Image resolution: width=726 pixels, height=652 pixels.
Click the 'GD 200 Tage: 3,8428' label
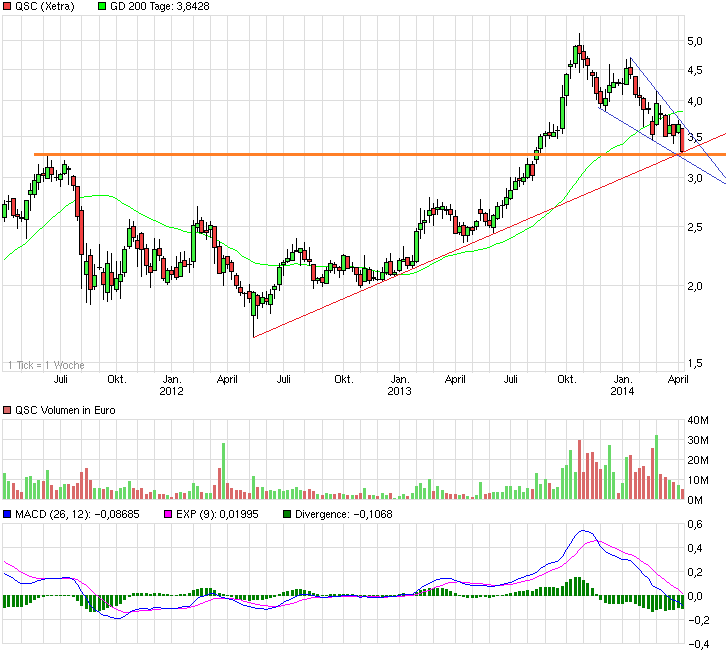[160, 6]
